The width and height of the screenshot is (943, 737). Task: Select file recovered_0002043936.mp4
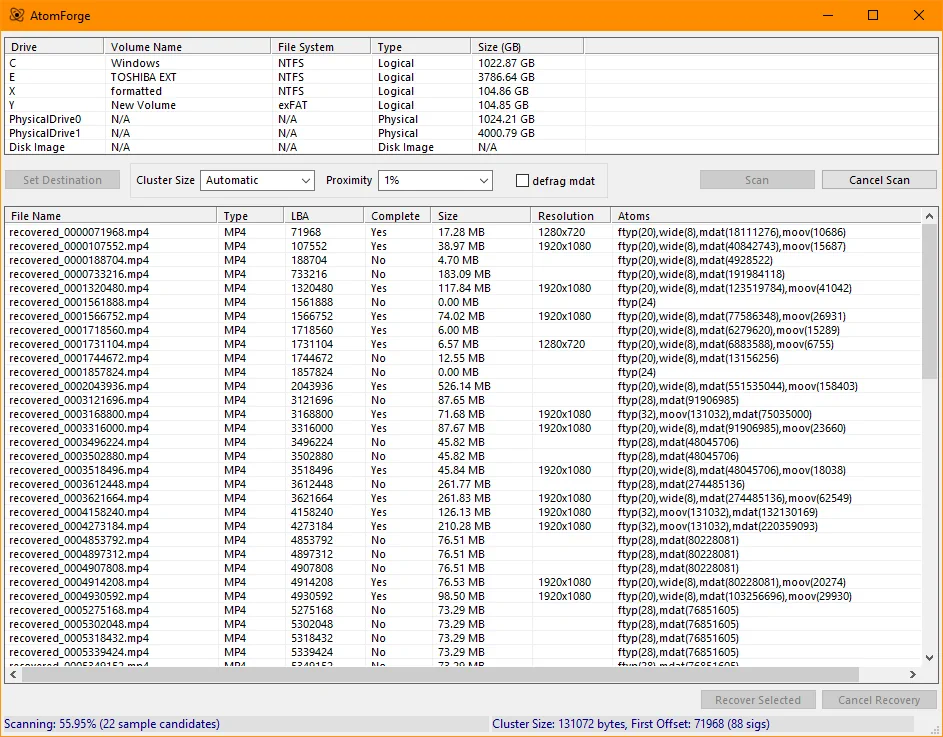pyautogui.click(x=79, y=386)
